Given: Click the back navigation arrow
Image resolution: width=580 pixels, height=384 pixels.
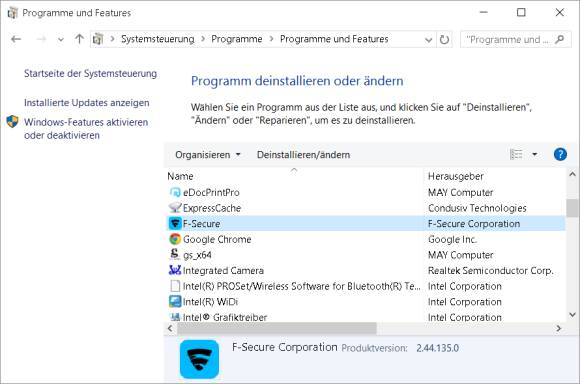Looking at the screenshot, I should click(x=16, y=39).
